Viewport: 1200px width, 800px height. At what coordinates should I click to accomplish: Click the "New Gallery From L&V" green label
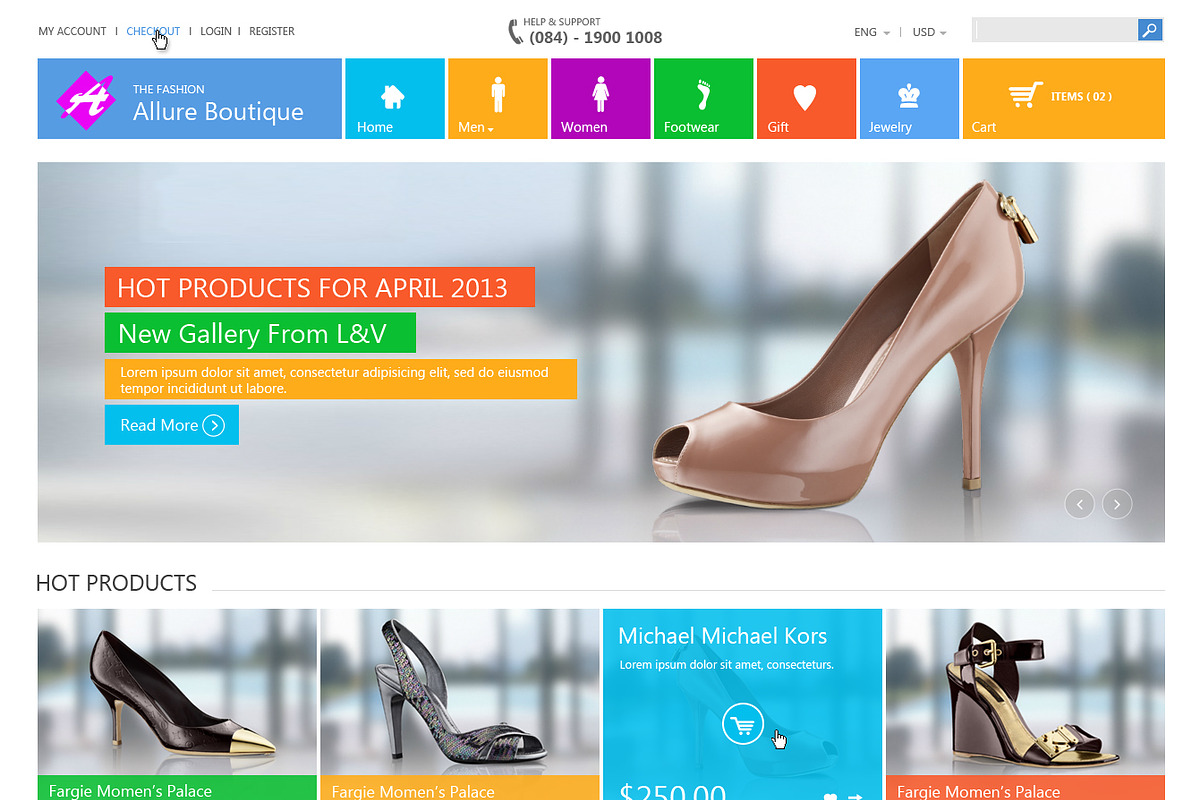pos(260,333)
